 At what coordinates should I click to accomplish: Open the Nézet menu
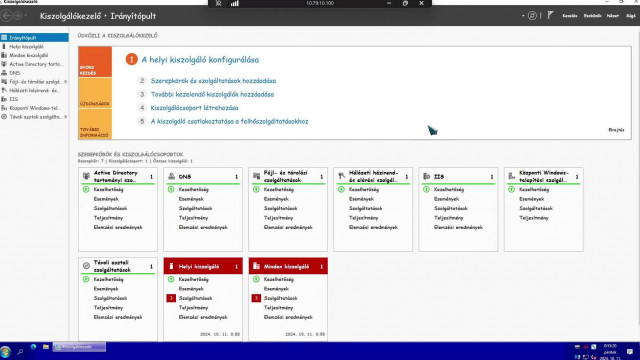[613, 16]
